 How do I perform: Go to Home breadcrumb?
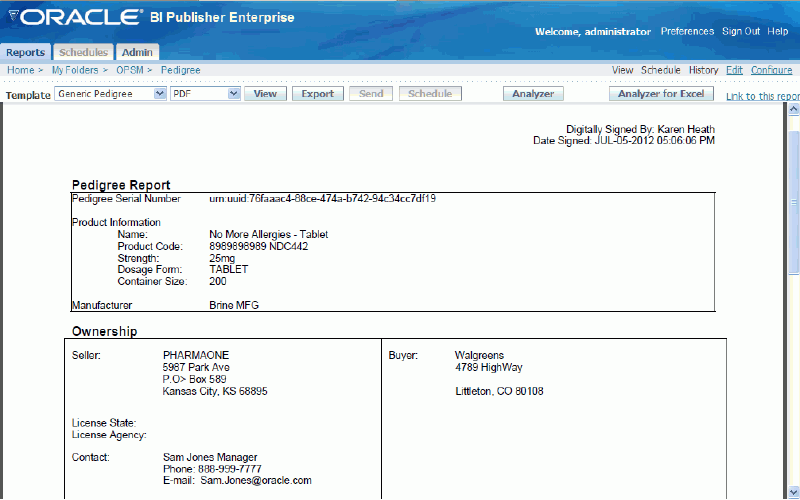click(x=20, y=70)
